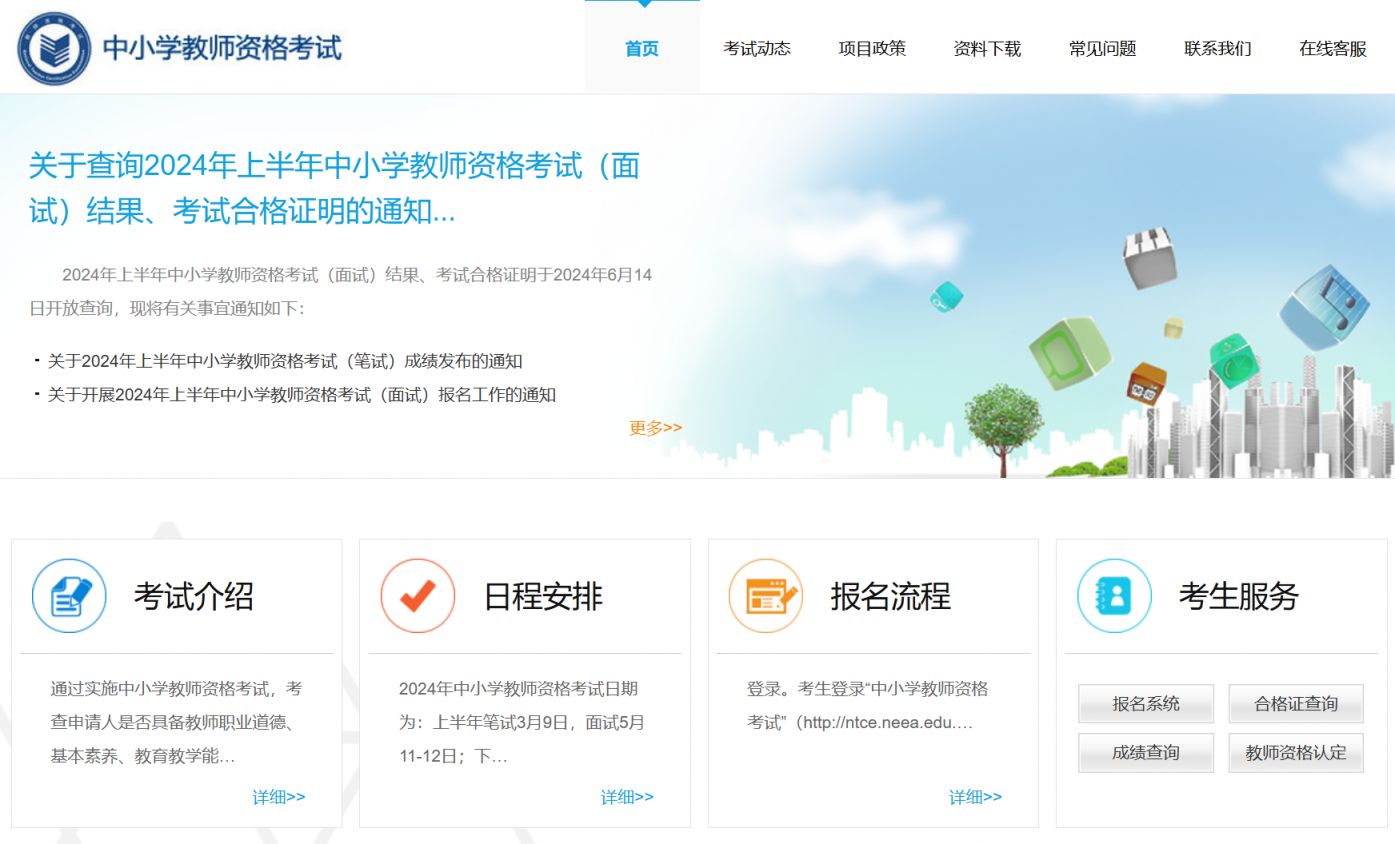
Task: Click the 报名流程 orange form icon
Action: click(x=766, y=596)
